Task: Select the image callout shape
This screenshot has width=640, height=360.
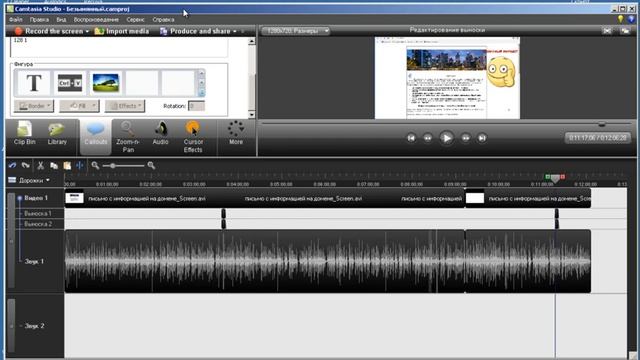Action: point(106,83)
